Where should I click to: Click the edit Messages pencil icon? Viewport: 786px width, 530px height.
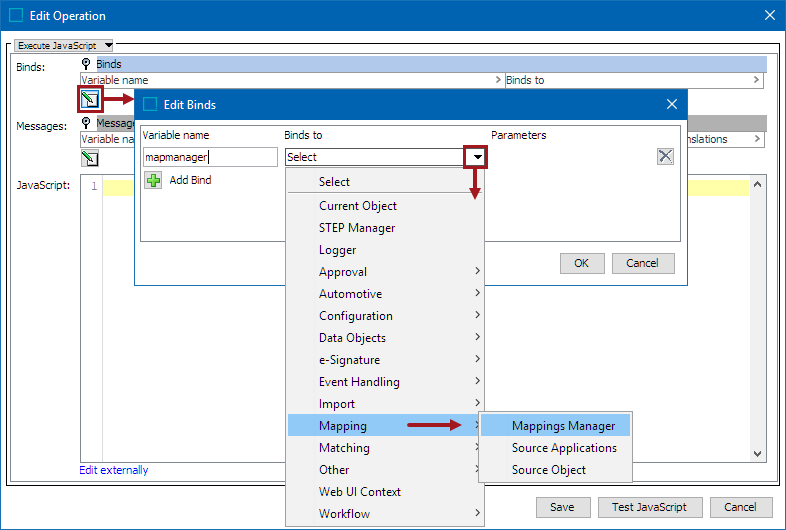click(90, 158)
